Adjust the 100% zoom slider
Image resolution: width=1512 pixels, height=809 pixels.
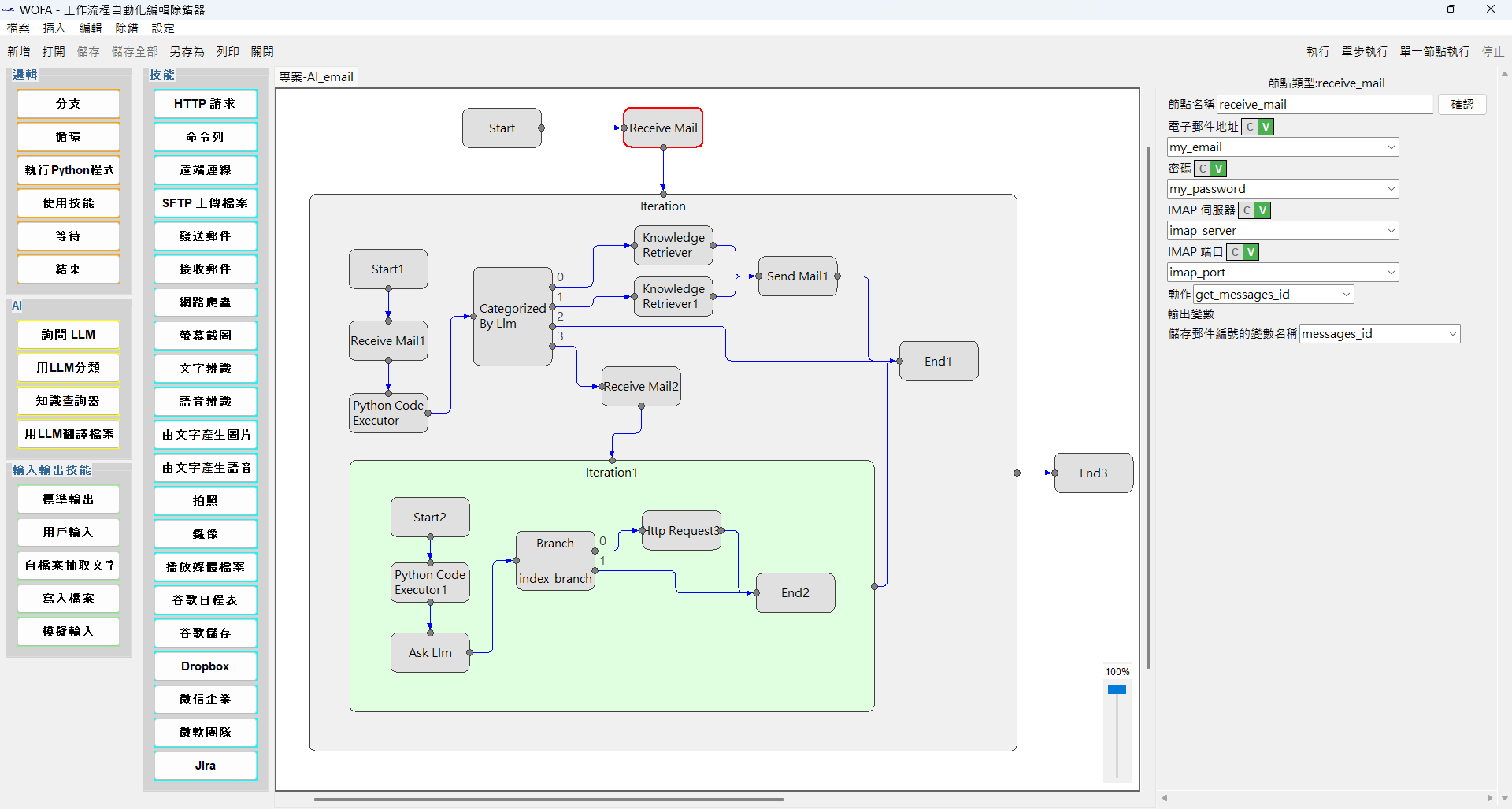pos(1117,689)
